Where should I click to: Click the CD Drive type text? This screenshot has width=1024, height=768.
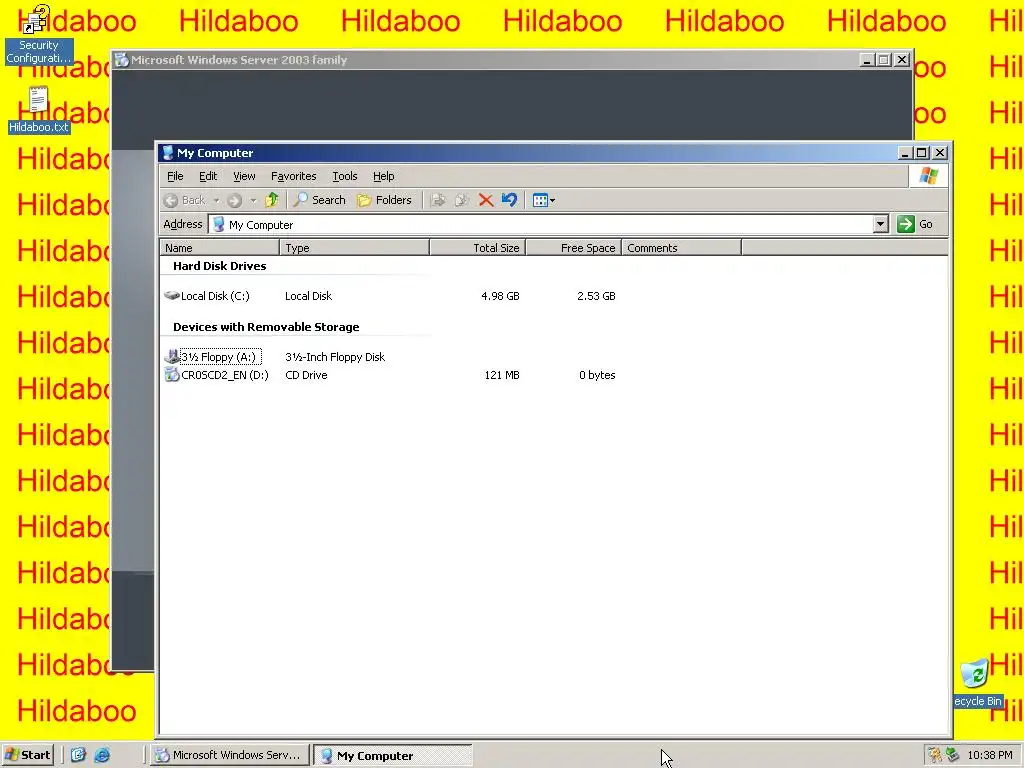pyautogui.click(x=306, y=375)
